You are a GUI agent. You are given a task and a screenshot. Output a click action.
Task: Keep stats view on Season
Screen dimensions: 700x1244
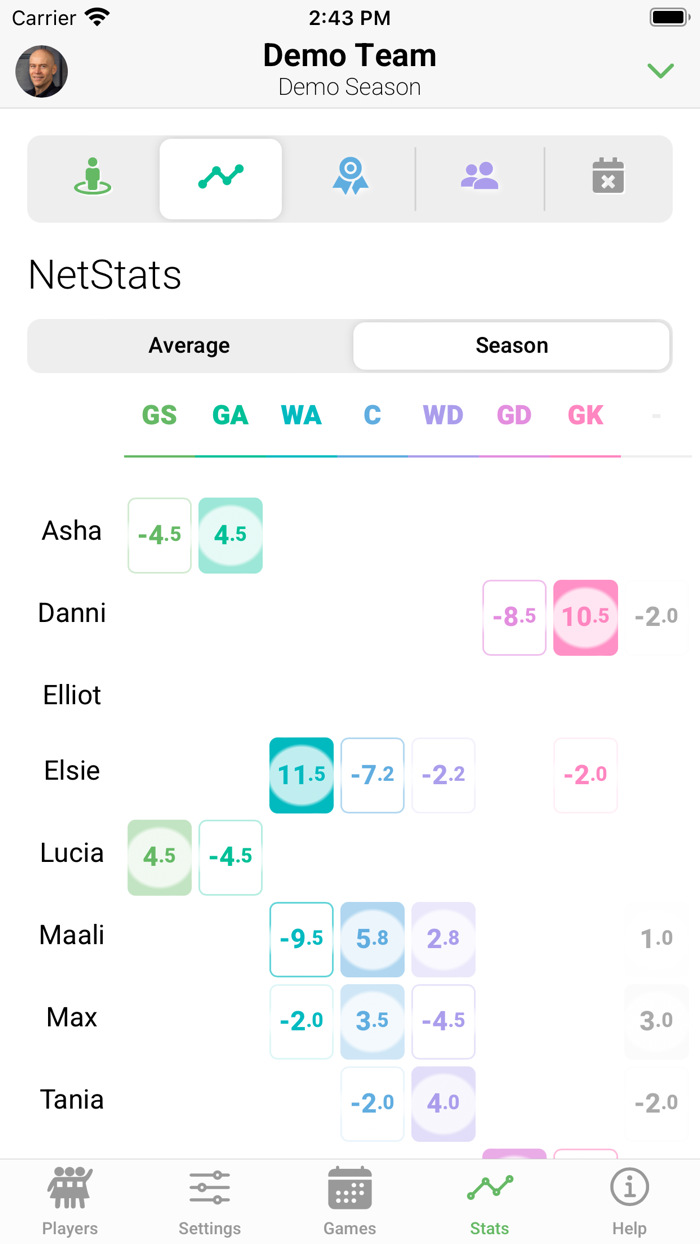(x=511, y=345)
